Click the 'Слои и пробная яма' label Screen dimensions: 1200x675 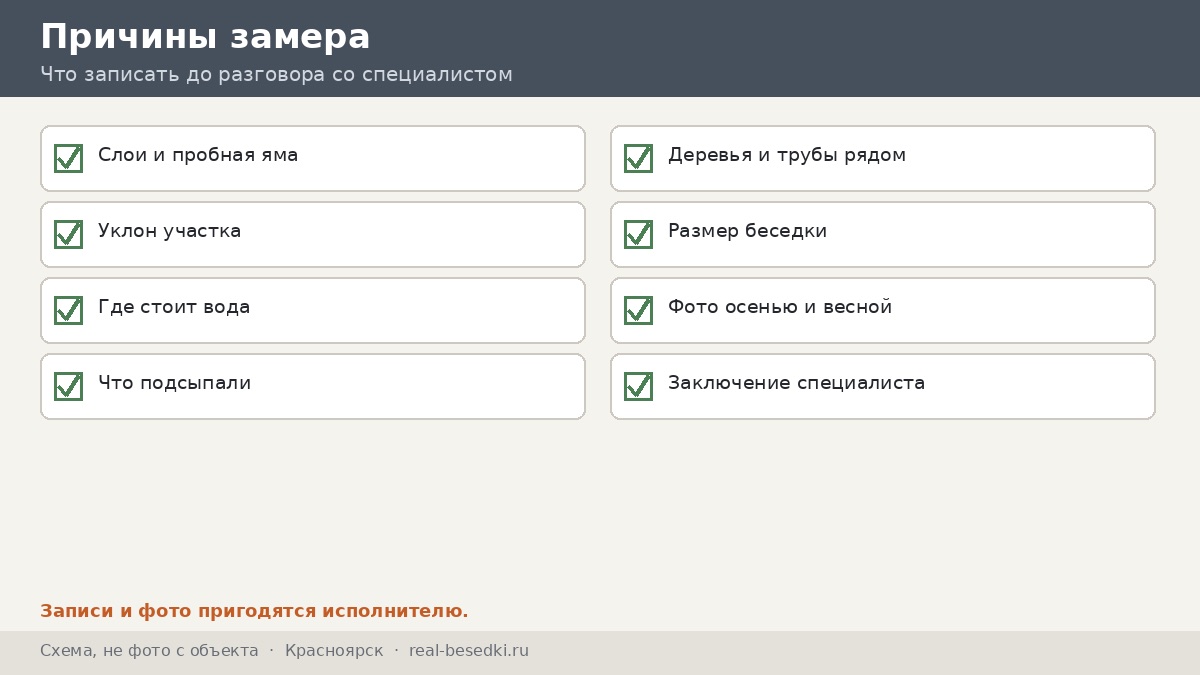pyautogui.click(x=198, y=156)
